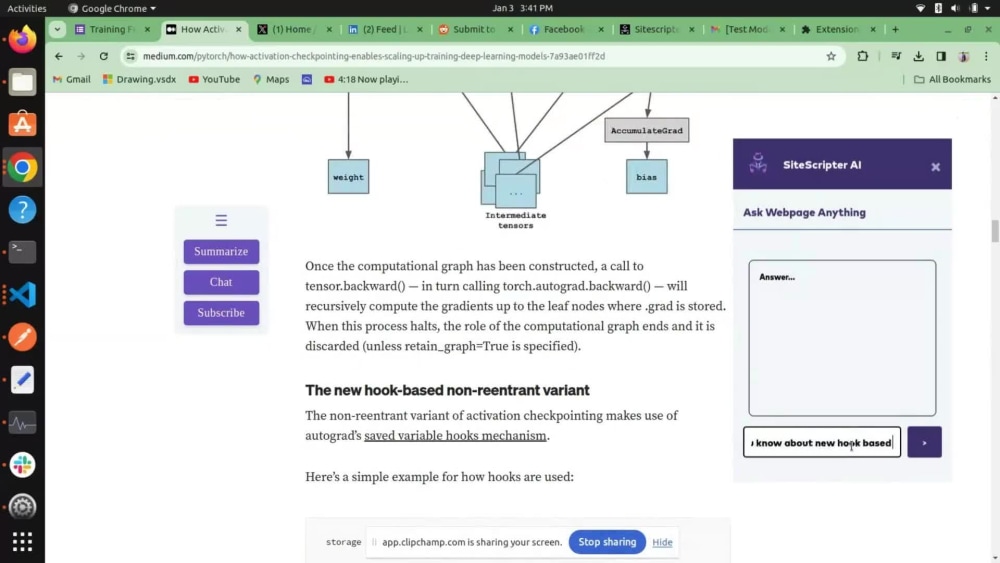
Task: Click the page vertical scrollbar thumb
Action: [x=995, y=231]
